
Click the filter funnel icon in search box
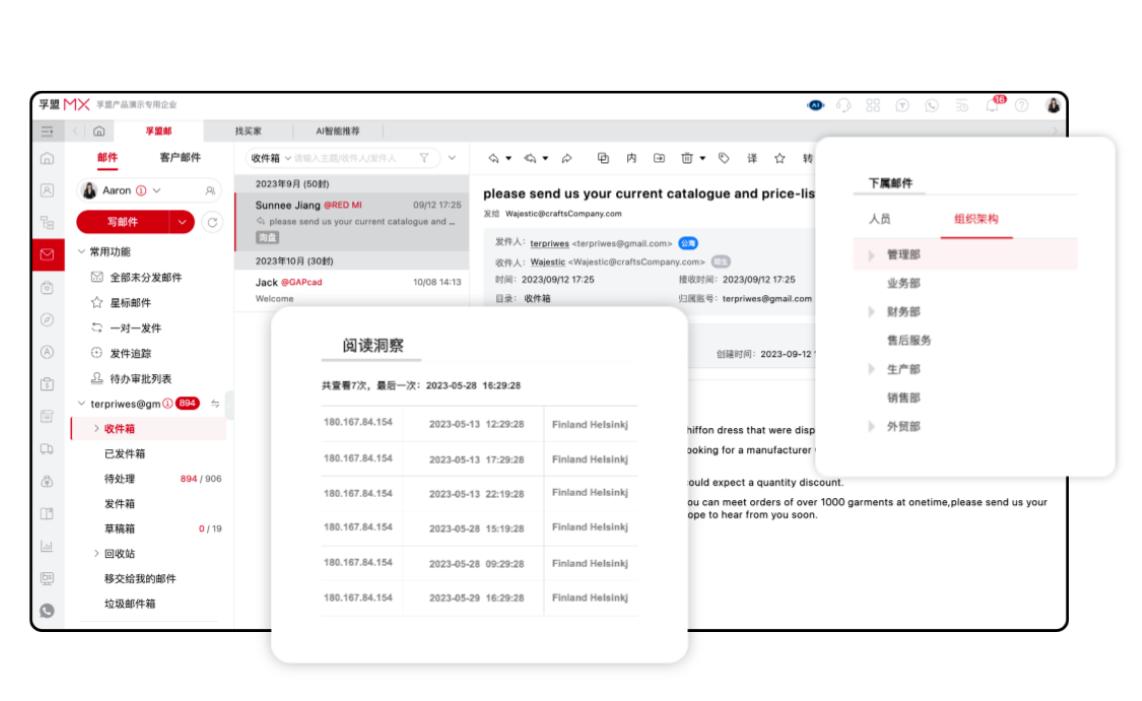tap(424, 158)
